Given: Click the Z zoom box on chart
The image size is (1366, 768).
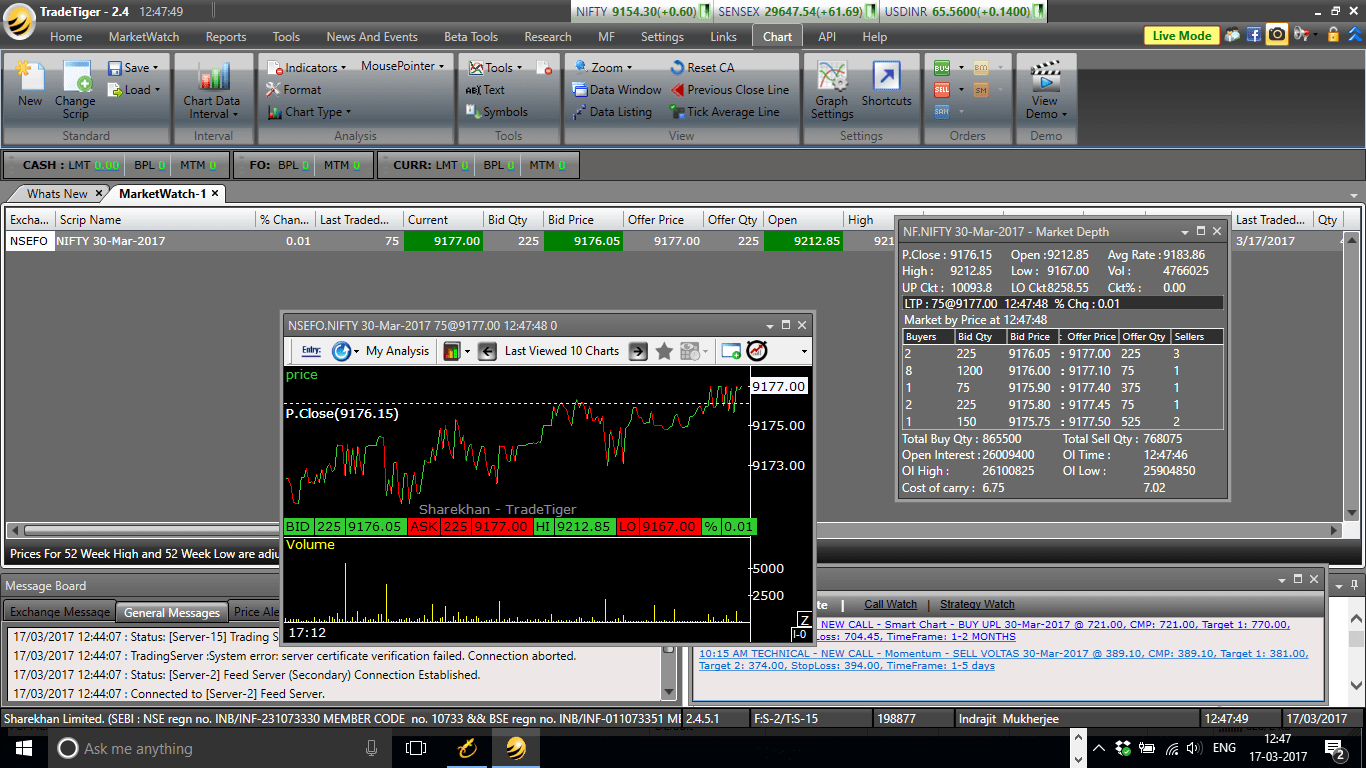Looking at the screenshot, I should (x=803, y=620).
